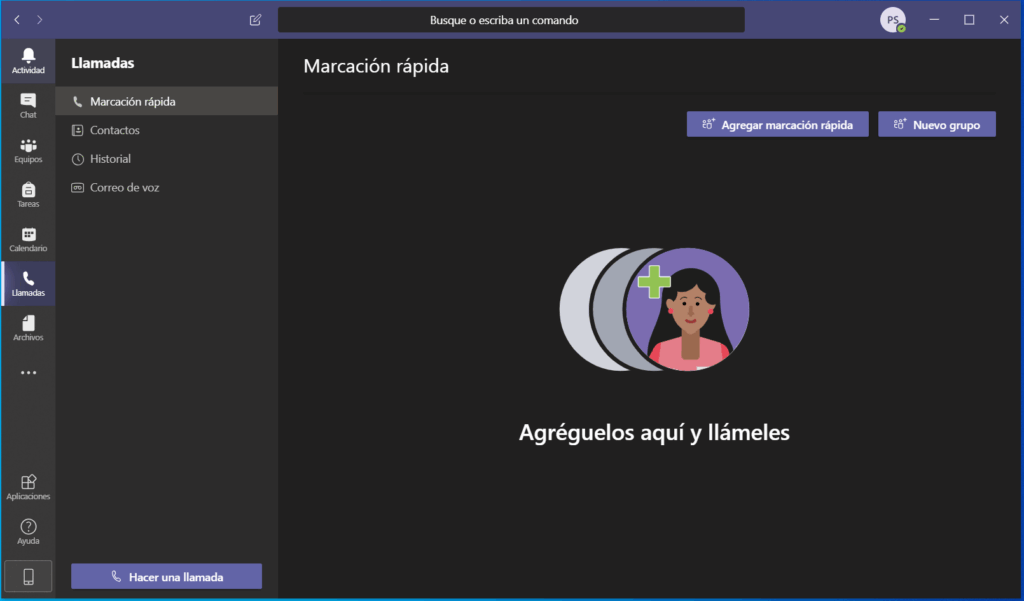This screenshot has width=1024, height=601.
Task: Click the Nuevo grupo button
Action: [x=936, y=125]
